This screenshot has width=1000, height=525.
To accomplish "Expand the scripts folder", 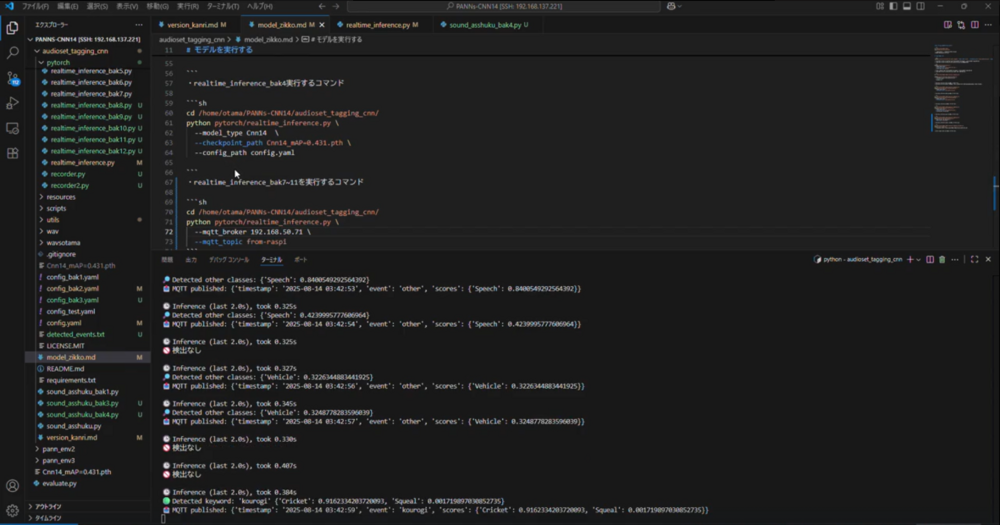I will (55, 209).
